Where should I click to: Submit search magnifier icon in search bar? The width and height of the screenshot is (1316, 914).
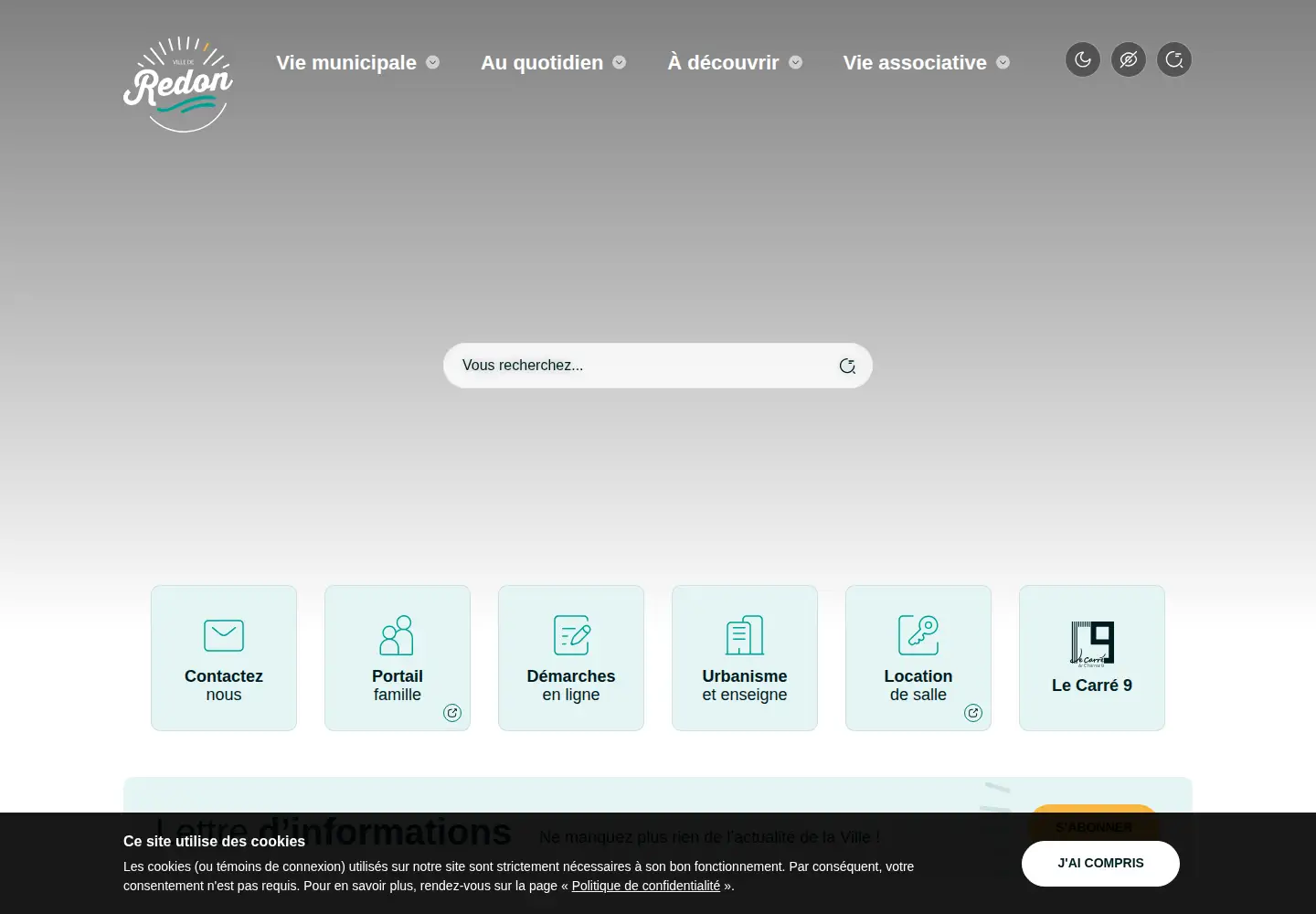click(x=847, y=366)
